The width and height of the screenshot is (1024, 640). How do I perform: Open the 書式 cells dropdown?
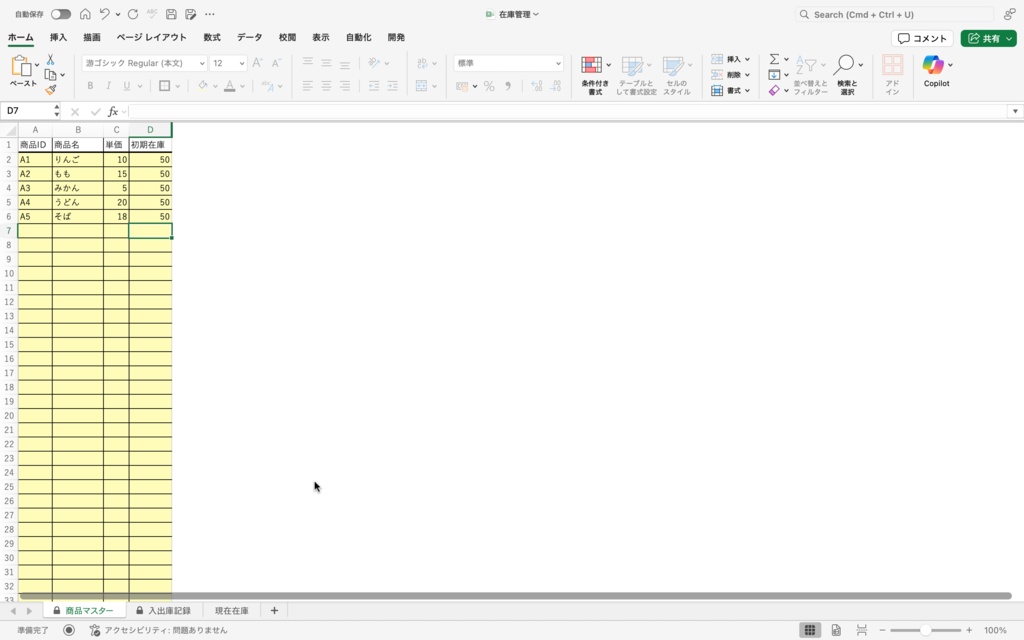click(x=731, y=91)
